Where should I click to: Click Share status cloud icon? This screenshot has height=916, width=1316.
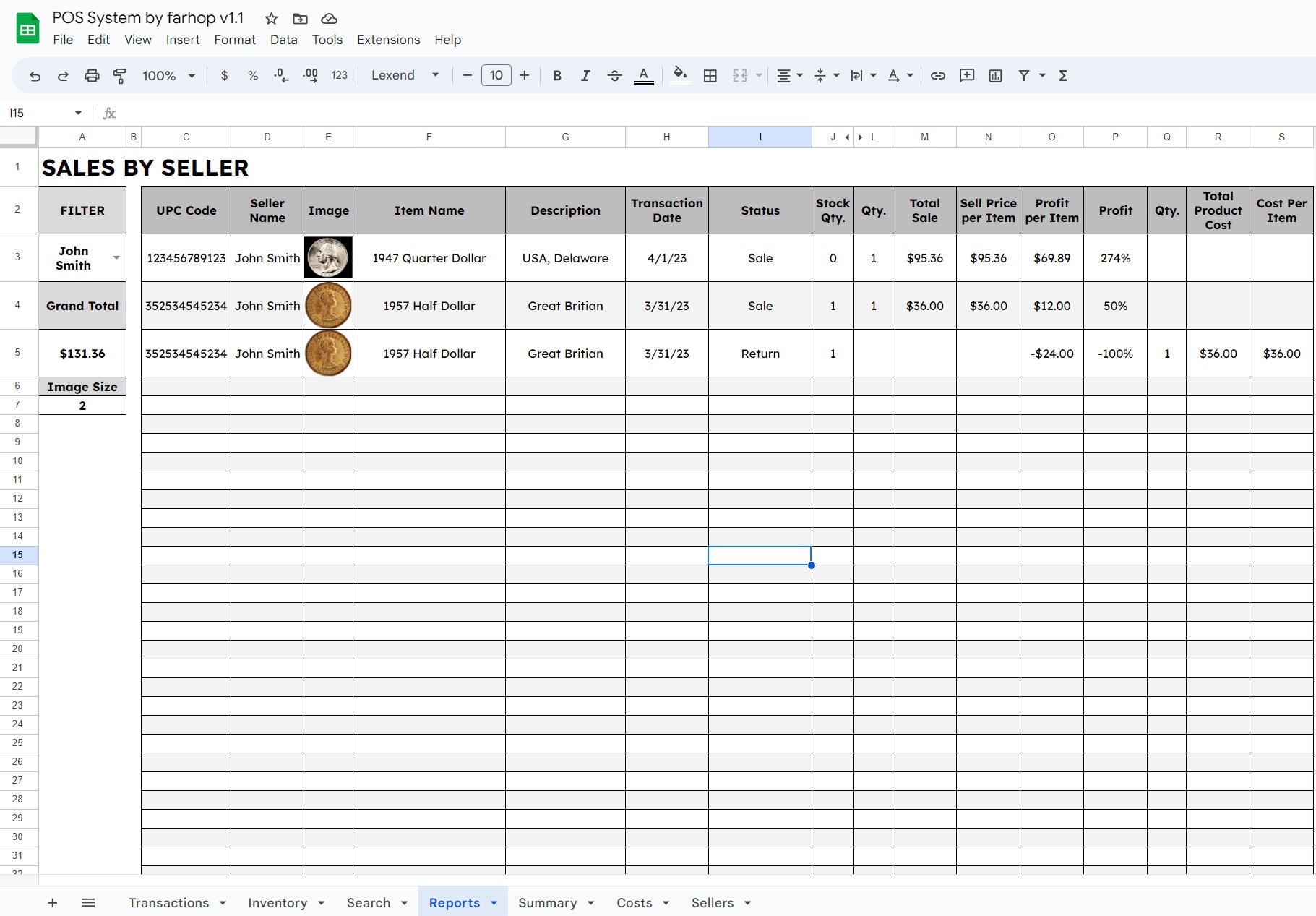(329, 19)
